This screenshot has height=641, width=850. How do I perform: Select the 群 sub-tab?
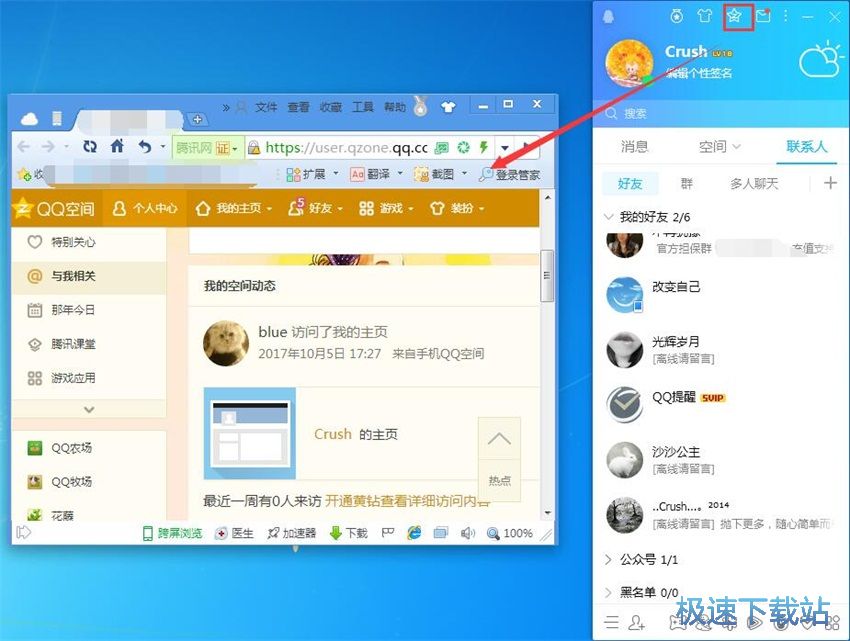tap(687, 184)
